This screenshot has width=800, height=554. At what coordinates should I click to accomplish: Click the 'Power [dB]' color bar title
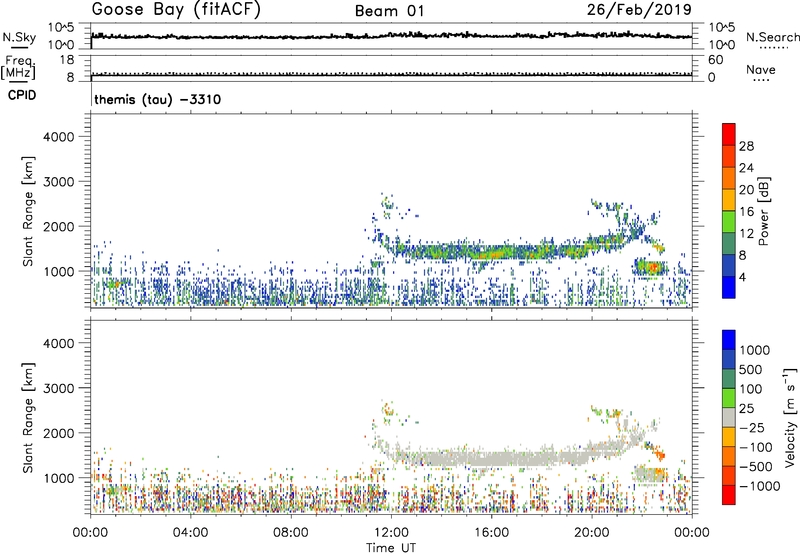763,211
